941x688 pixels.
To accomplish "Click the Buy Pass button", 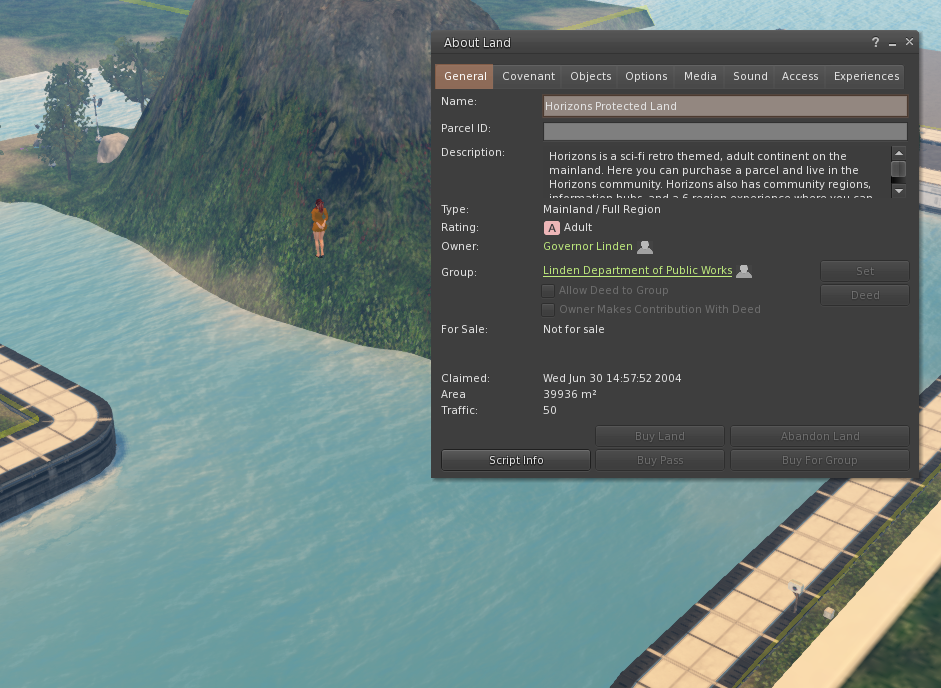I will [x=659, y=459].
